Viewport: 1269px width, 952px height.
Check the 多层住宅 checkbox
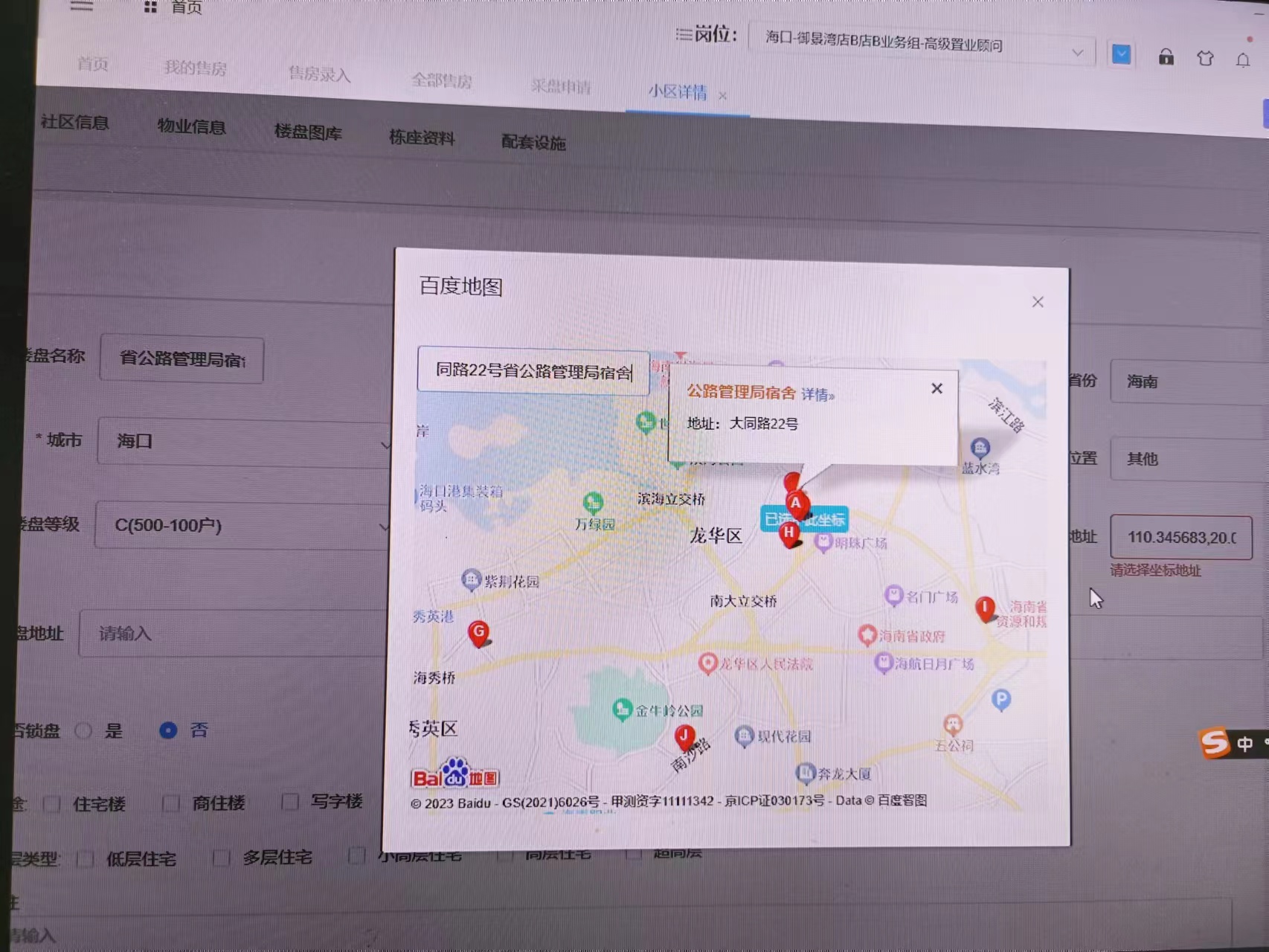coord(220,858)
